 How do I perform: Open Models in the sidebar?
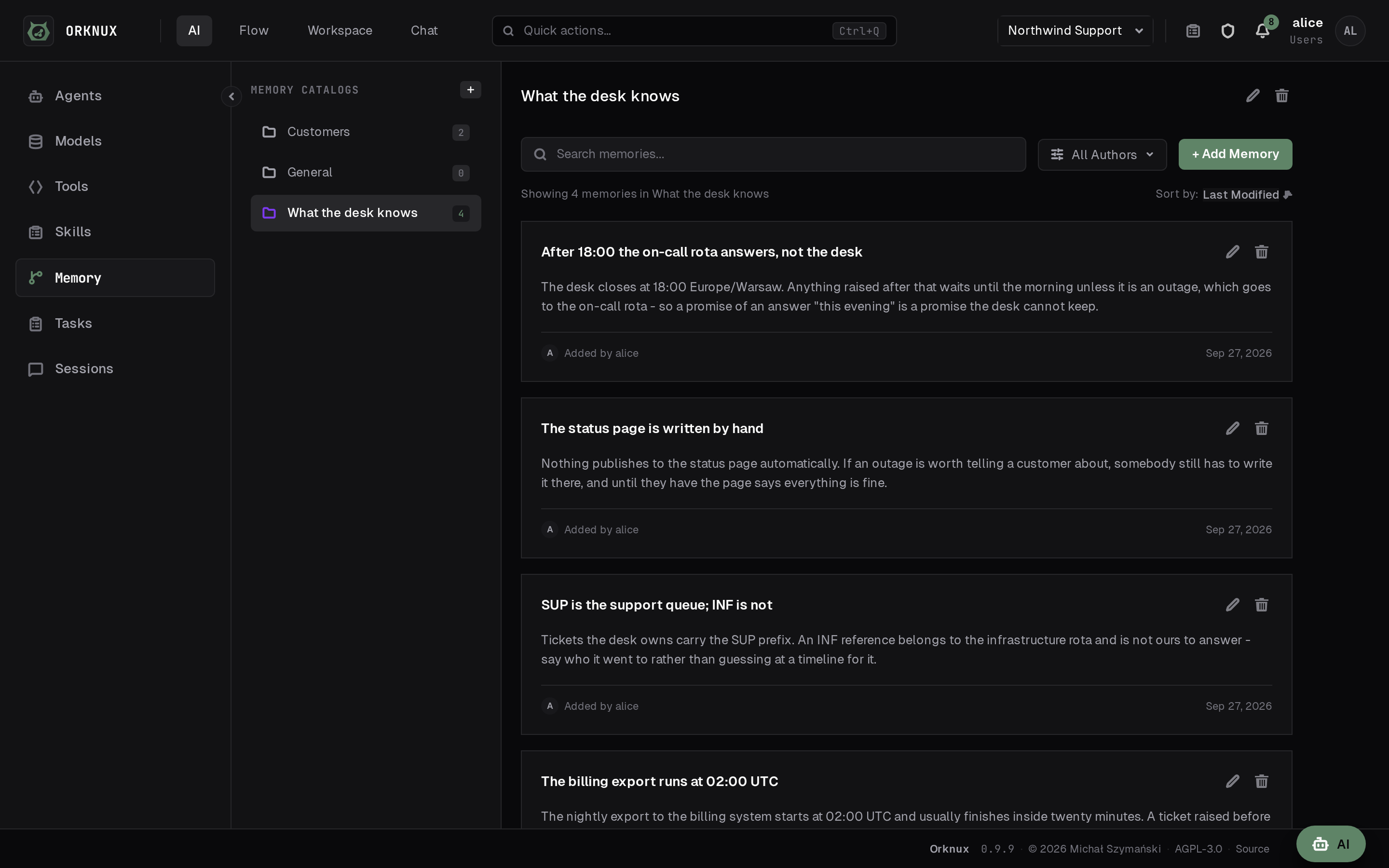pyautogui.click(x=115, y=141)
